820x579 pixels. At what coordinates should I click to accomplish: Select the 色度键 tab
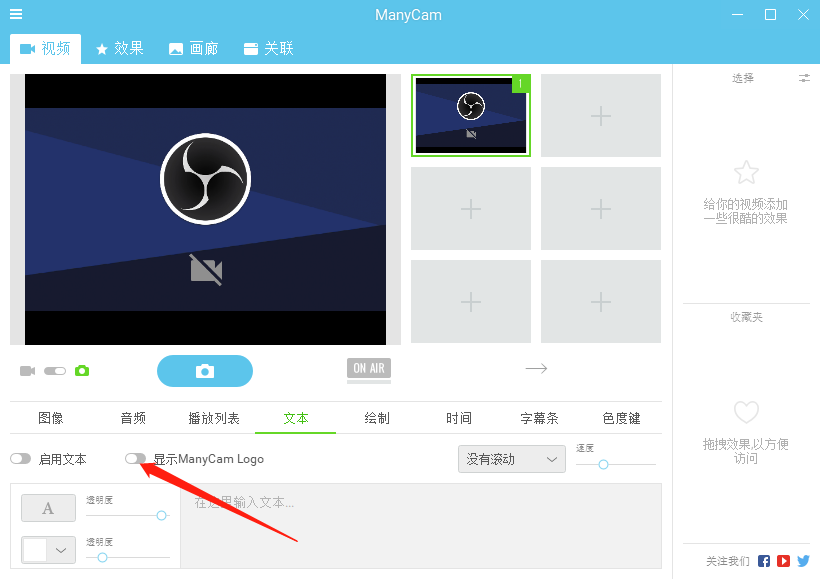tap(621, 418)
